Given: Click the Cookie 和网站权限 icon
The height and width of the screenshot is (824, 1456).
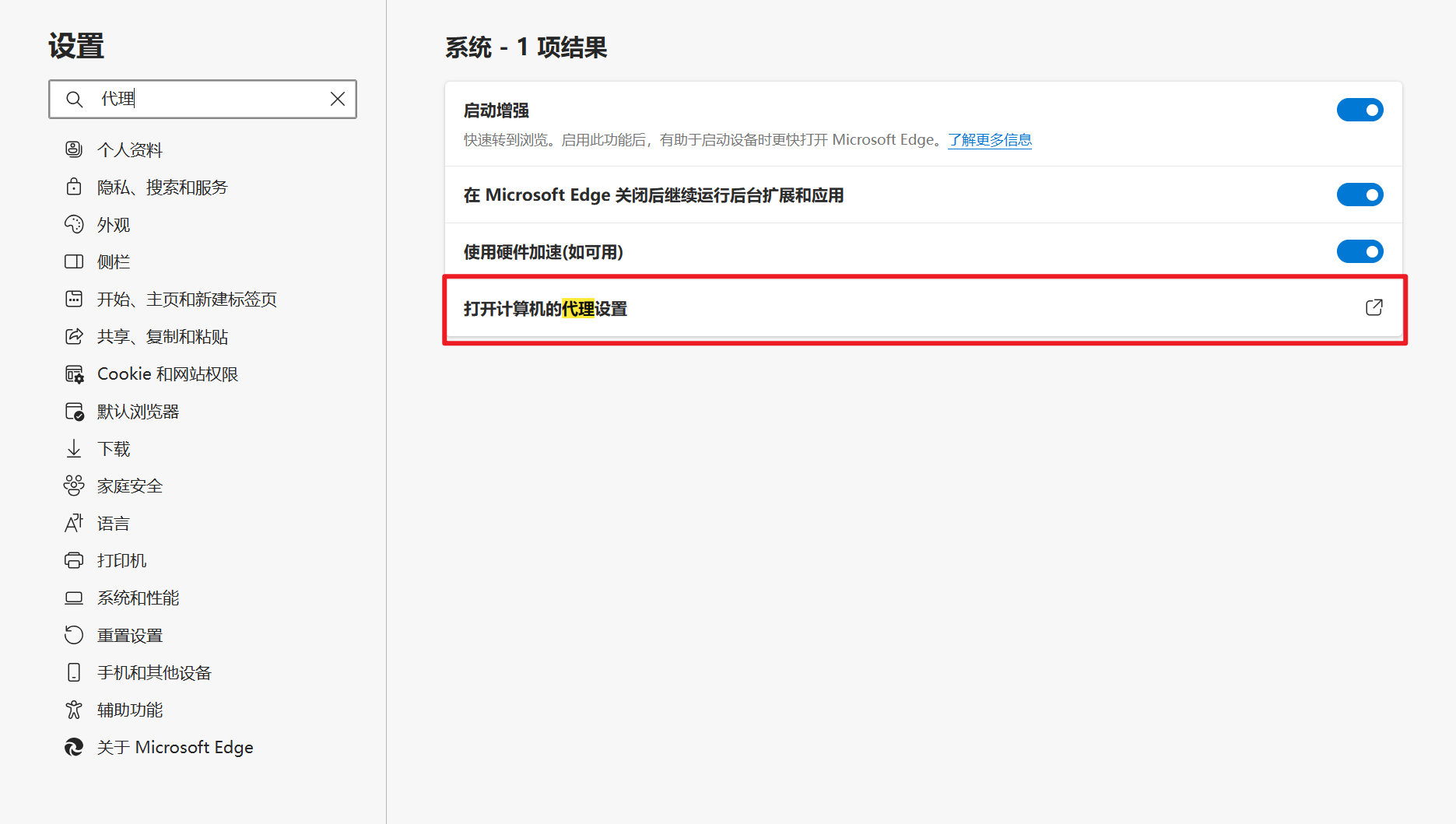Looking at the screenshot, I should coord(74,374).
